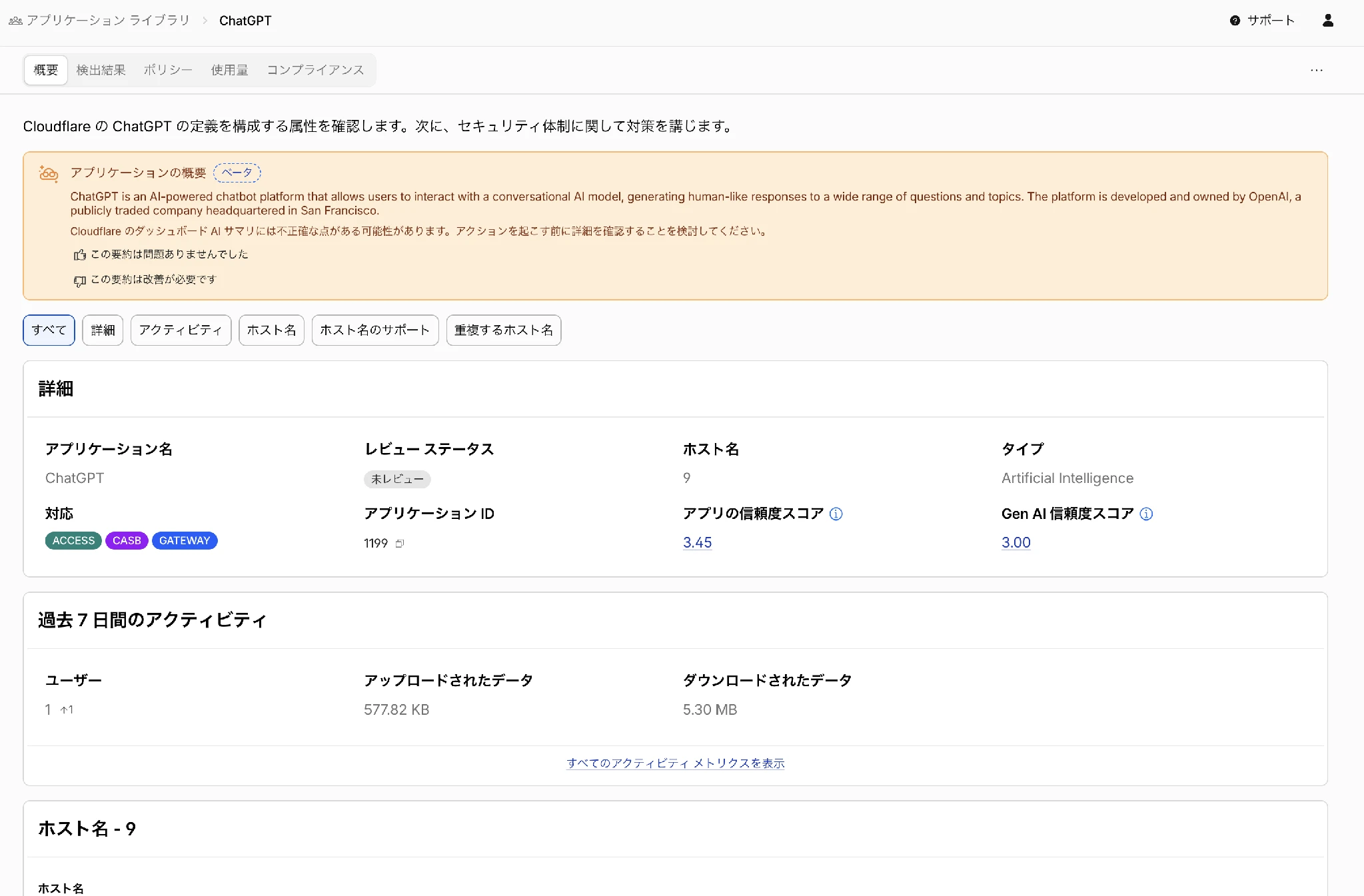This screenshot has width=1364, height=896.
Task: Open すべてのアクティビティ メトリクスを表示 link
Action: (x=676, y=763)
